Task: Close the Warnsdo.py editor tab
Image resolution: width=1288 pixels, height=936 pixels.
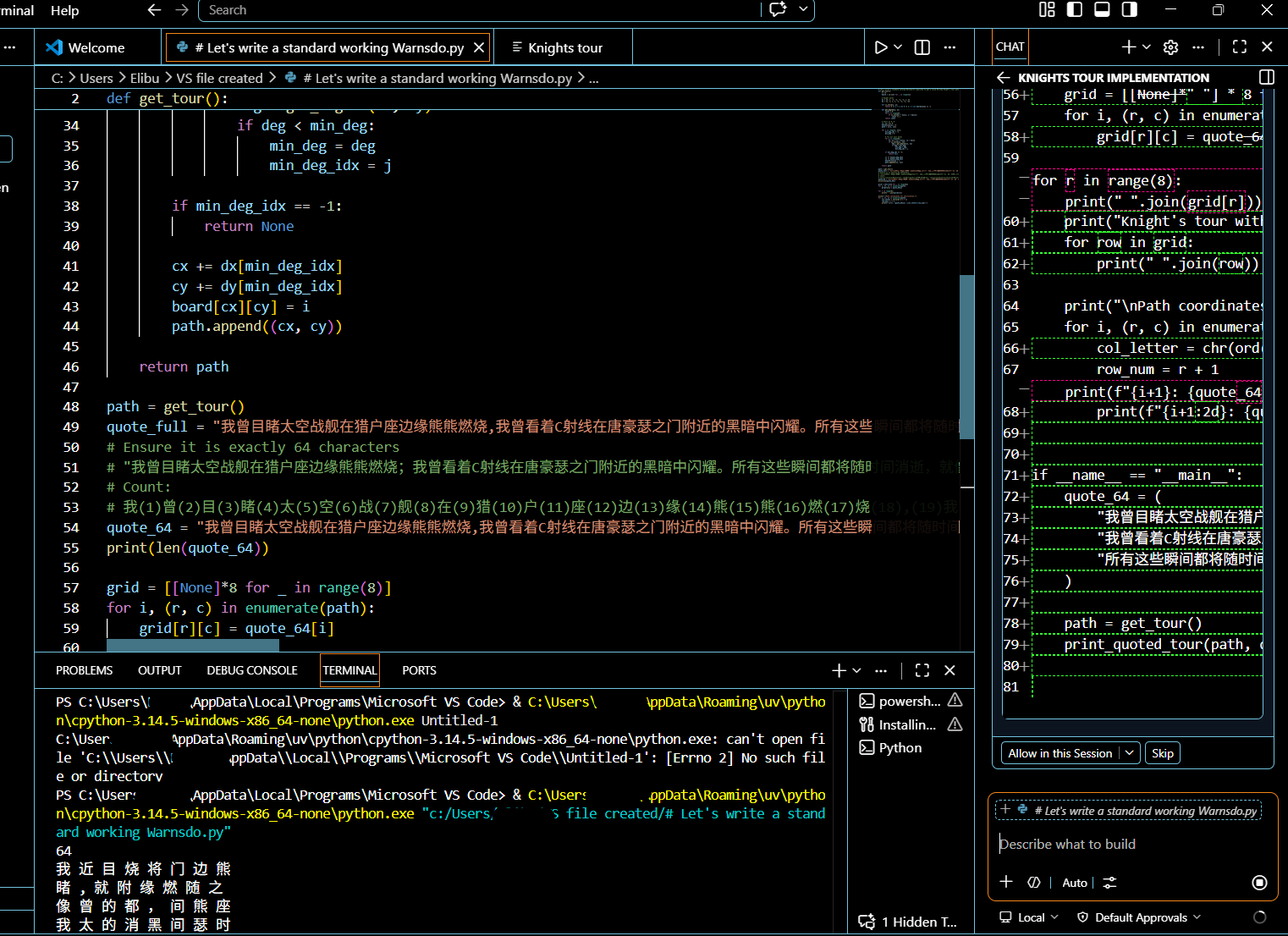Action: tap(479, 47)
